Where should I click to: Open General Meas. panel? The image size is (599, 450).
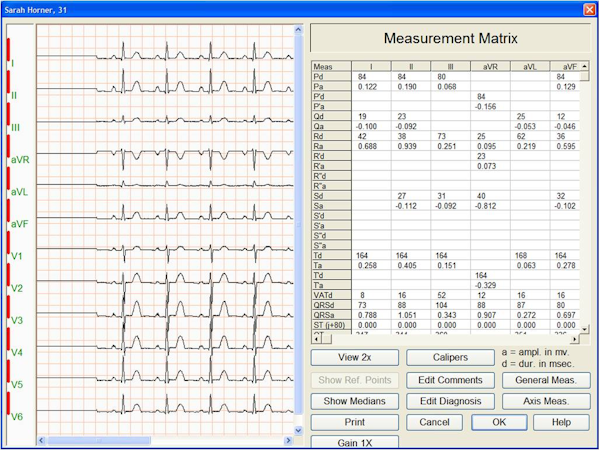tap(546, 380)
